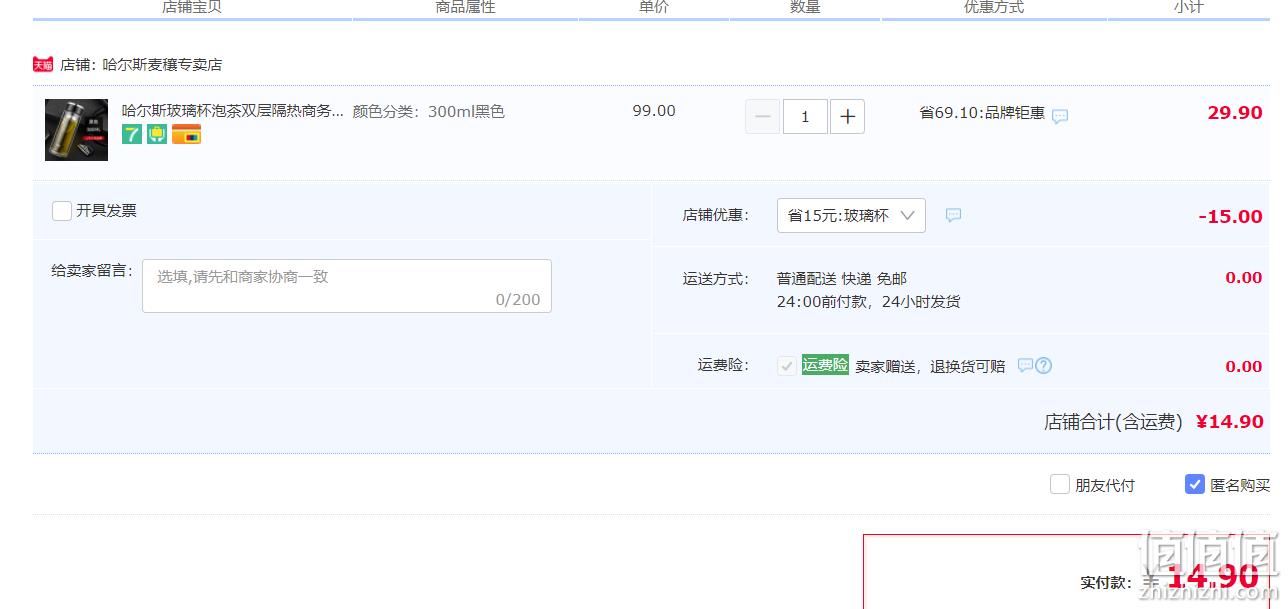Click the 卖家赠送, 退换货可赔 insurance text
1288x609 pixels.
click(x=930, y=367)
